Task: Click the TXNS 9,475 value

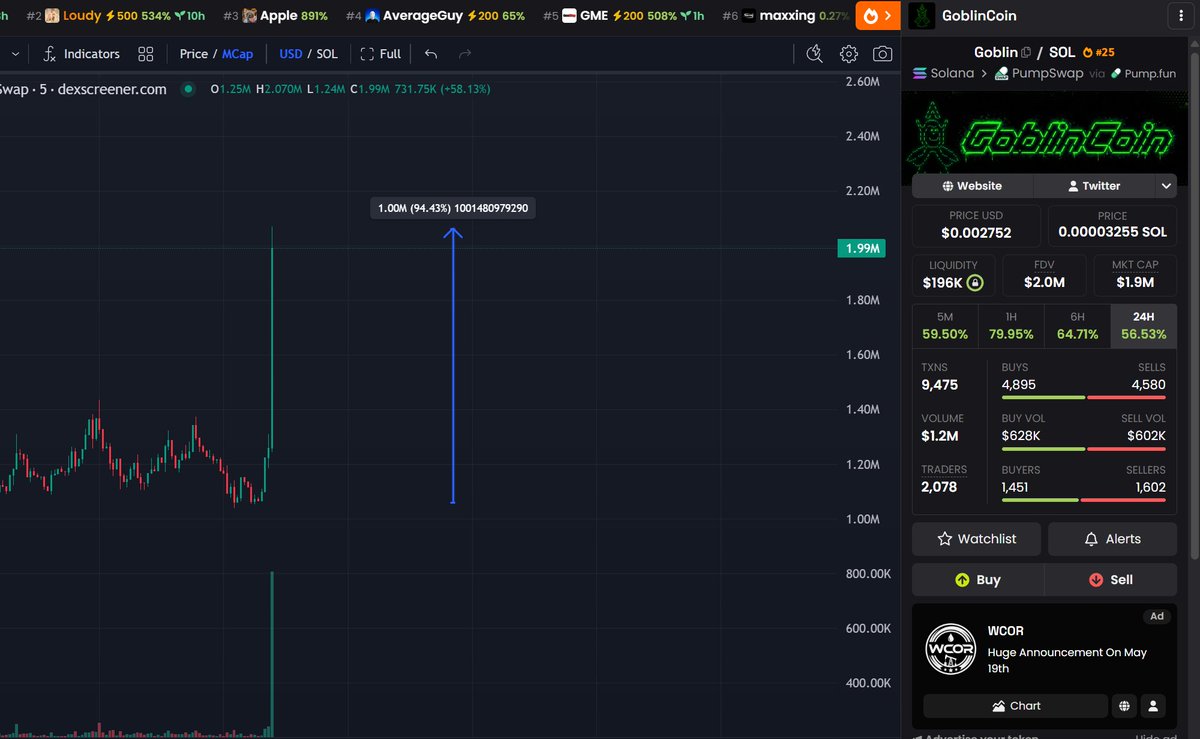Action: click(939, 385)
